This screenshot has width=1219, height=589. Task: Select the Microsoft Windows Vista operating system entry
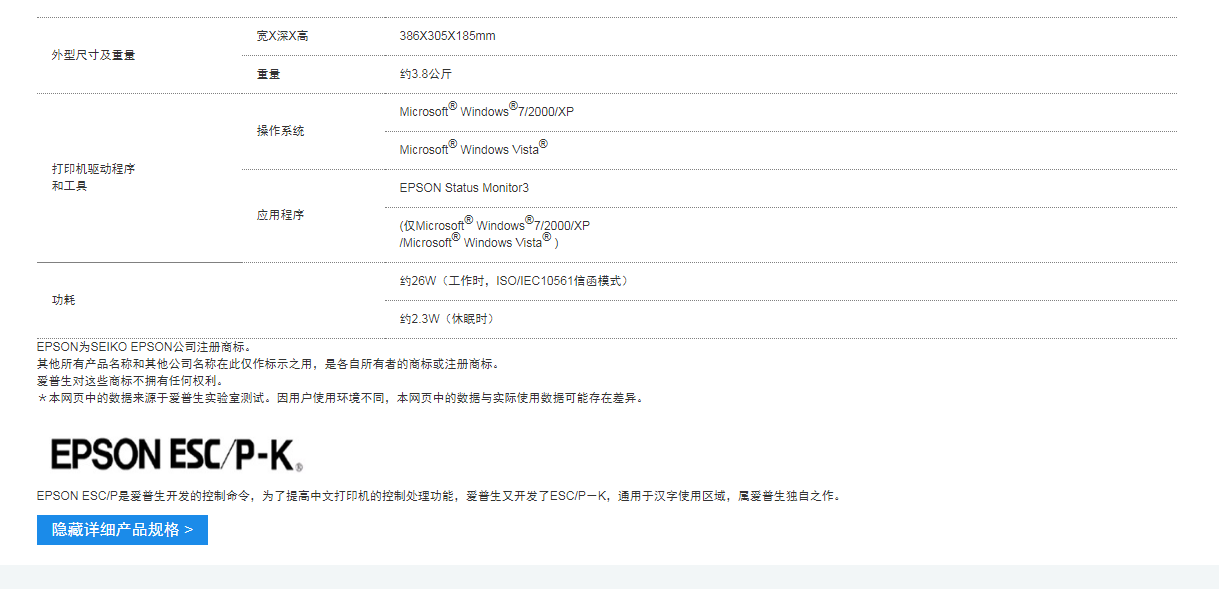(x=474, y=148)
